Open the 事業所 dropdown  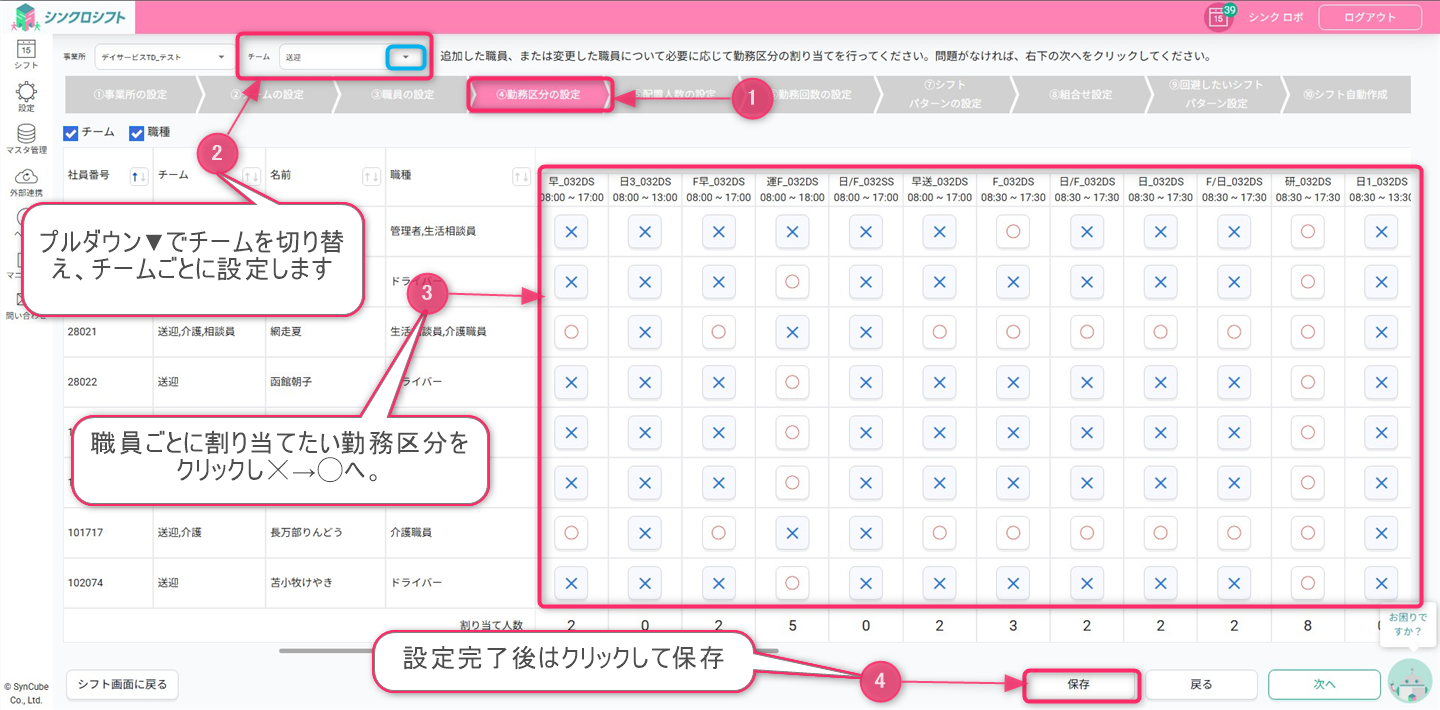[x=162, y=57]
